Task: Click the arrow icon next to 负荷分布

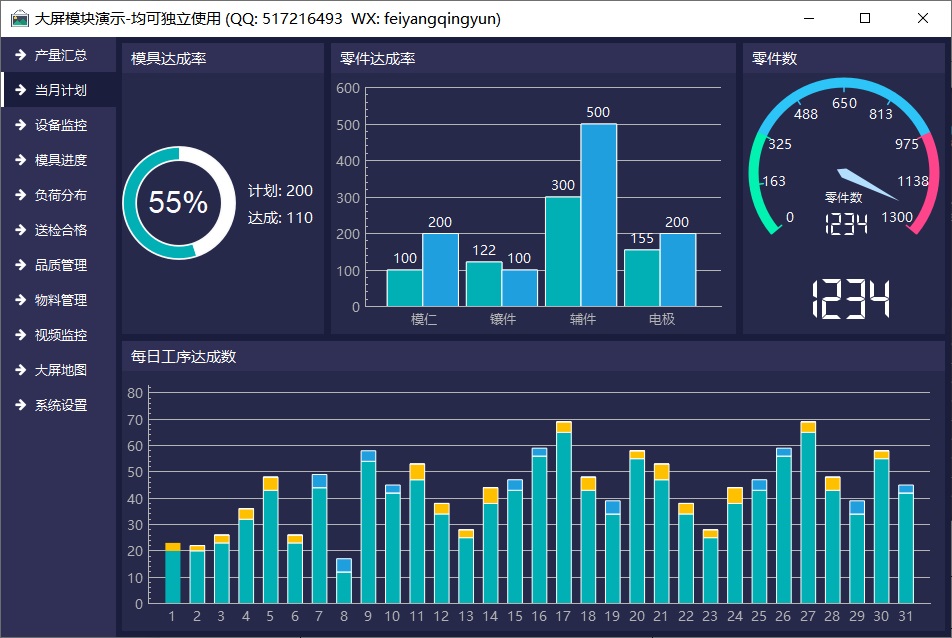Action: click(x=19, y=195)
